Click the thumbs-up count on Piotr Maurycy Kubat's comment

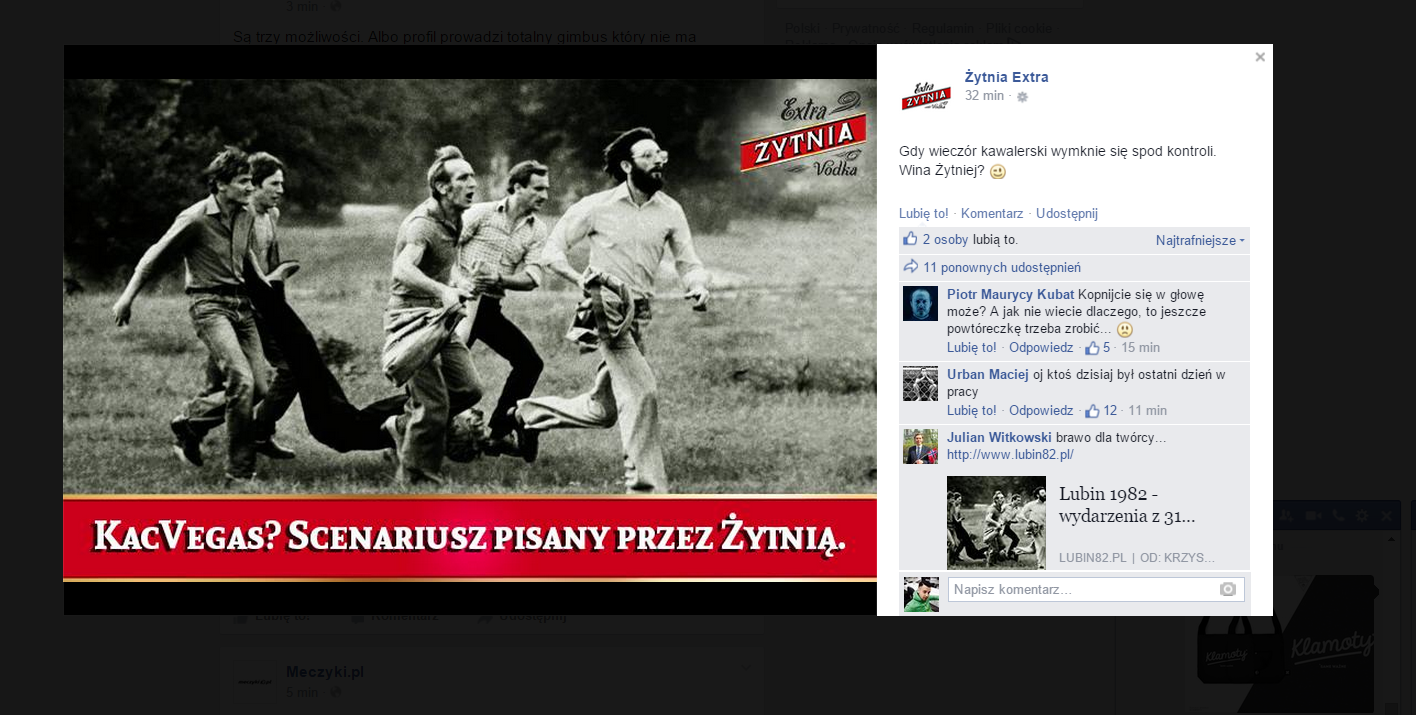(x=1098, y=348)
